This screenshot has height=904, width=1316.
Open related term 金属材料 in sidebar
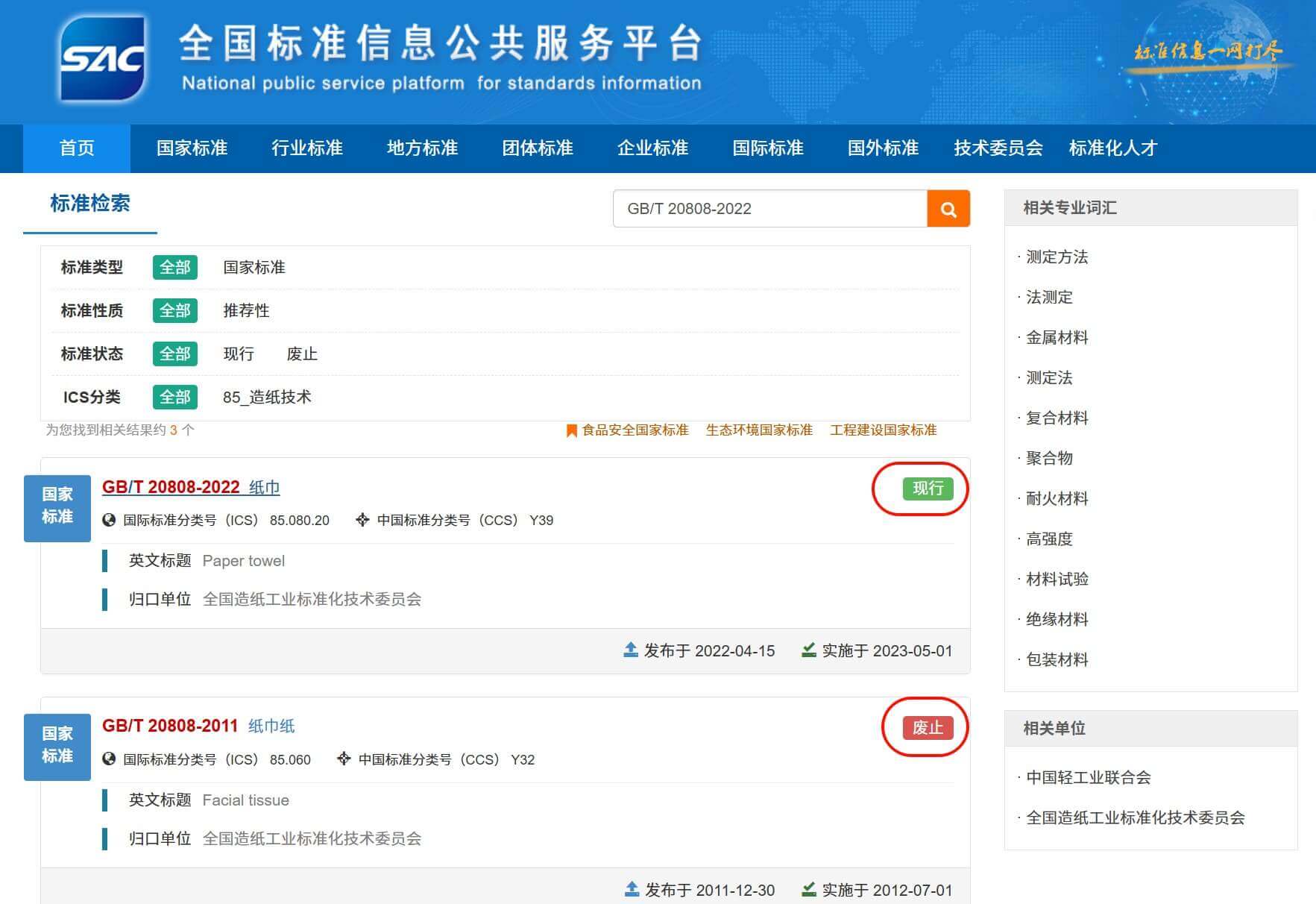click(x=1057, y=337)
